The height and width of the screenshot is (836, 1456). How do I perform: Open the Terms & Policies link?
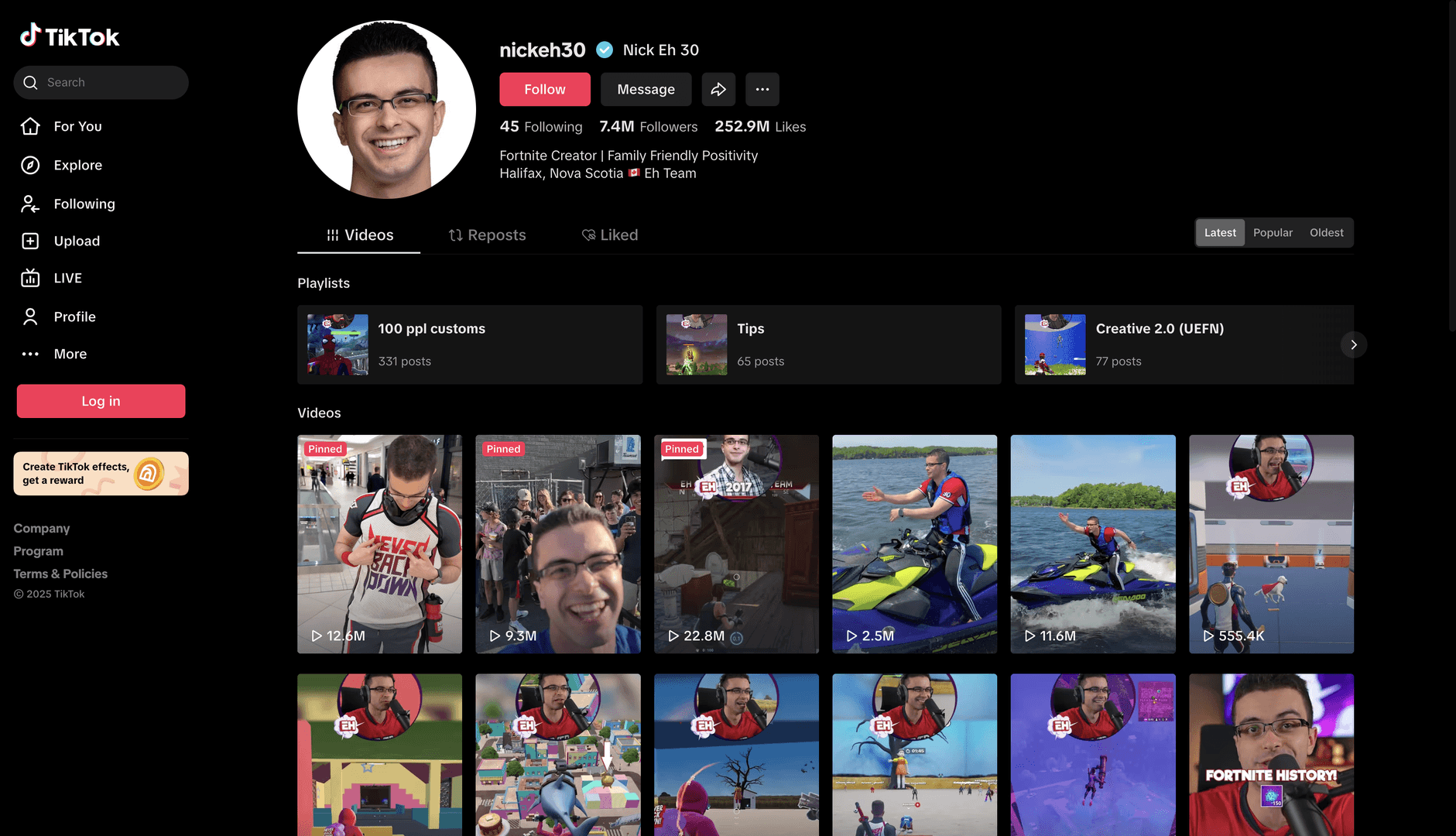pyautogui.click(x=60, y=574)
